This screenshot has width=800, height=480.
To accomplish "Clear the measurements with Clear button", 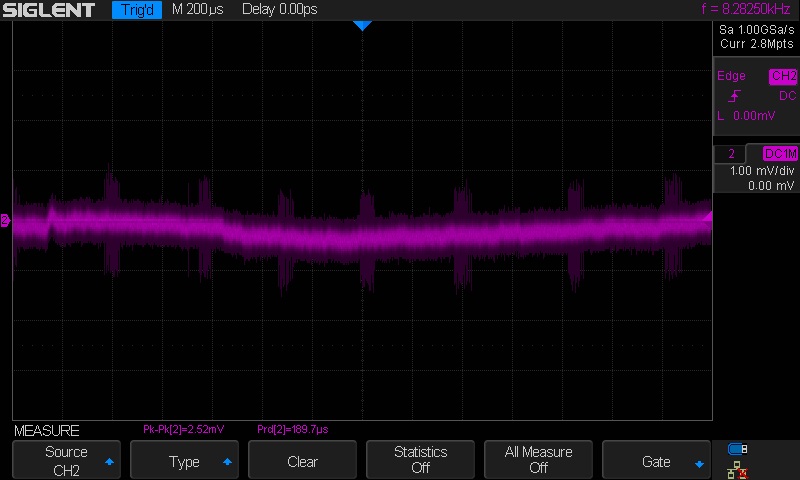I will click(302, 460).
